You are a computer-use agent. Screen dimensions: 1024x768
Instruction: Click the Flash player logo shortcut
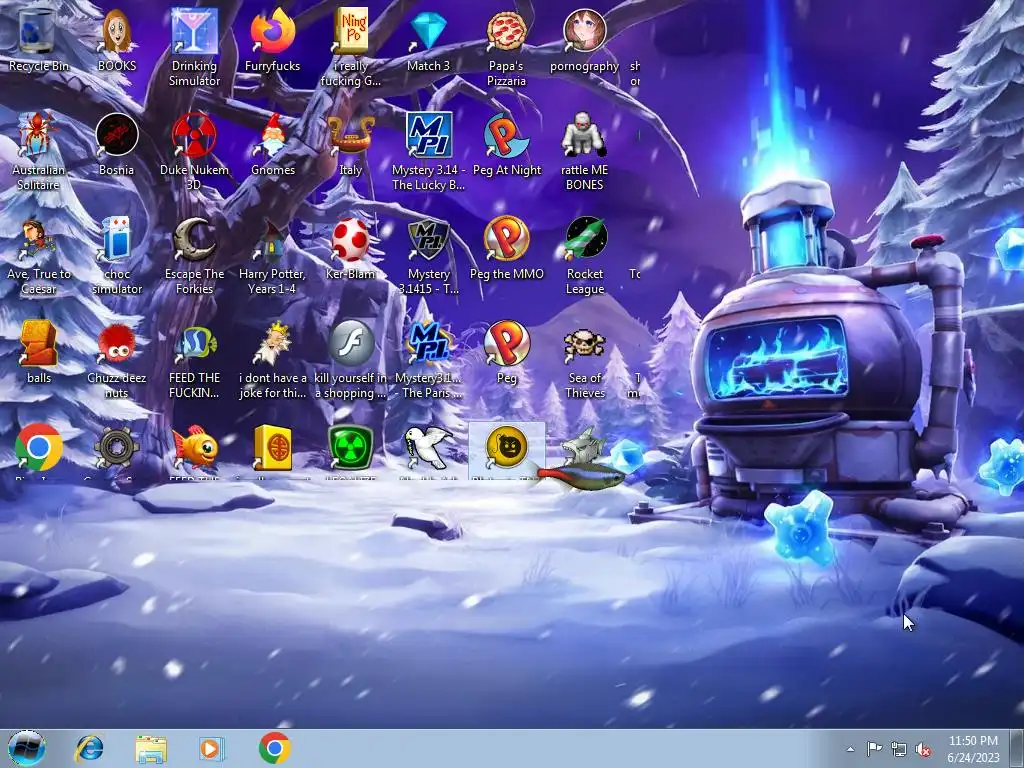(350, 344)
